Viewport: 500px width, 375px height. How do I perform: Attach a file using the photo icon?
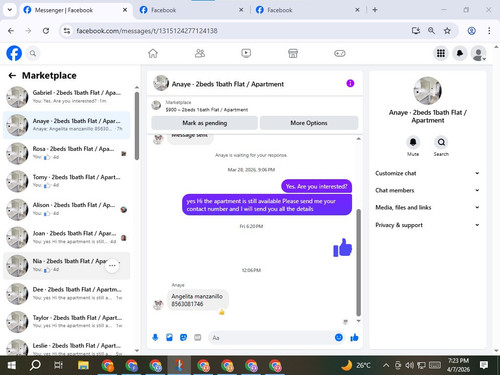[x=169, y=338]
